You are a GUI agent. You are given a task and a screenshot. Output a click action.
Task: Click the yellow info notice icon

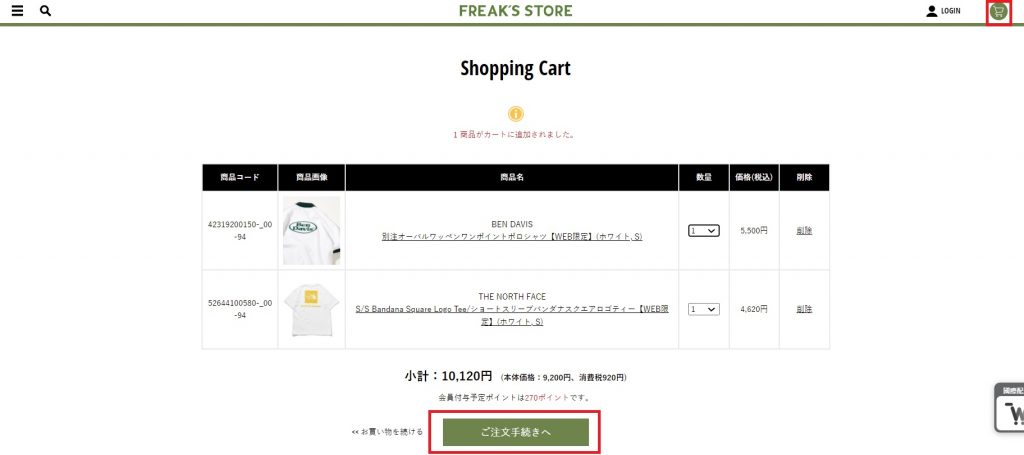click(x=516, y=114)
